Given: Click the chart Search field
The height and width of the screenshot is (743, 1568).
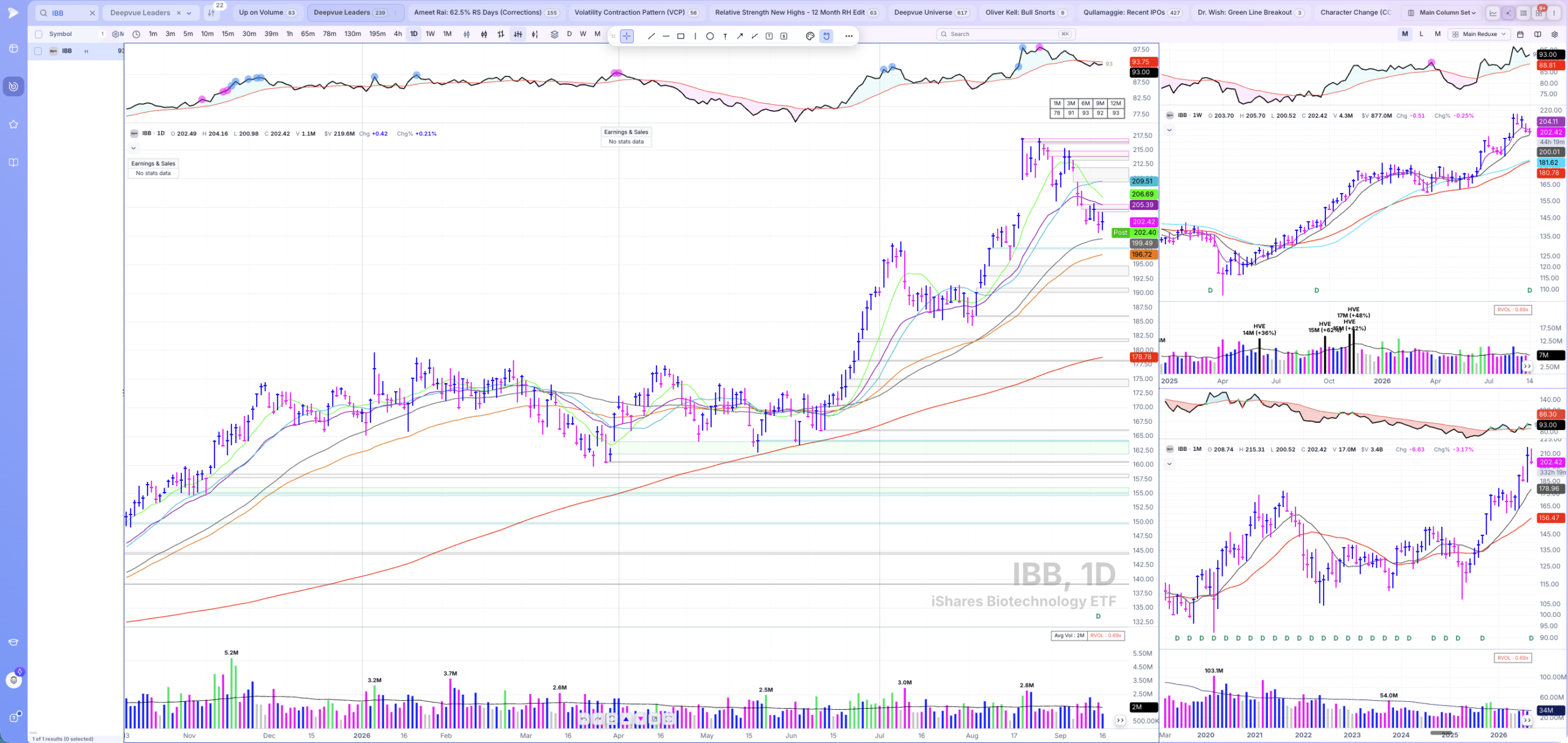Looking at the screenshot, I should coord(1005,34).
